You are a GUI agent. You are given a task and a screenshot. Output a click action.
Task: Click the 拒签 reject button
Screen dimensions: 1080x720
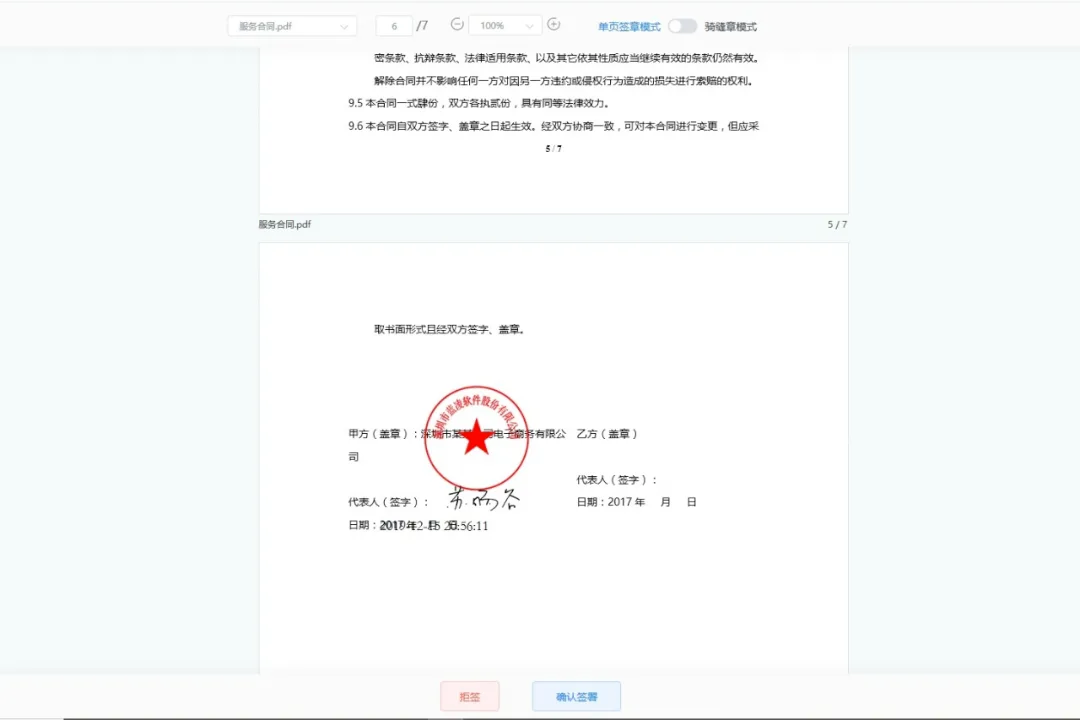[470, 696]
